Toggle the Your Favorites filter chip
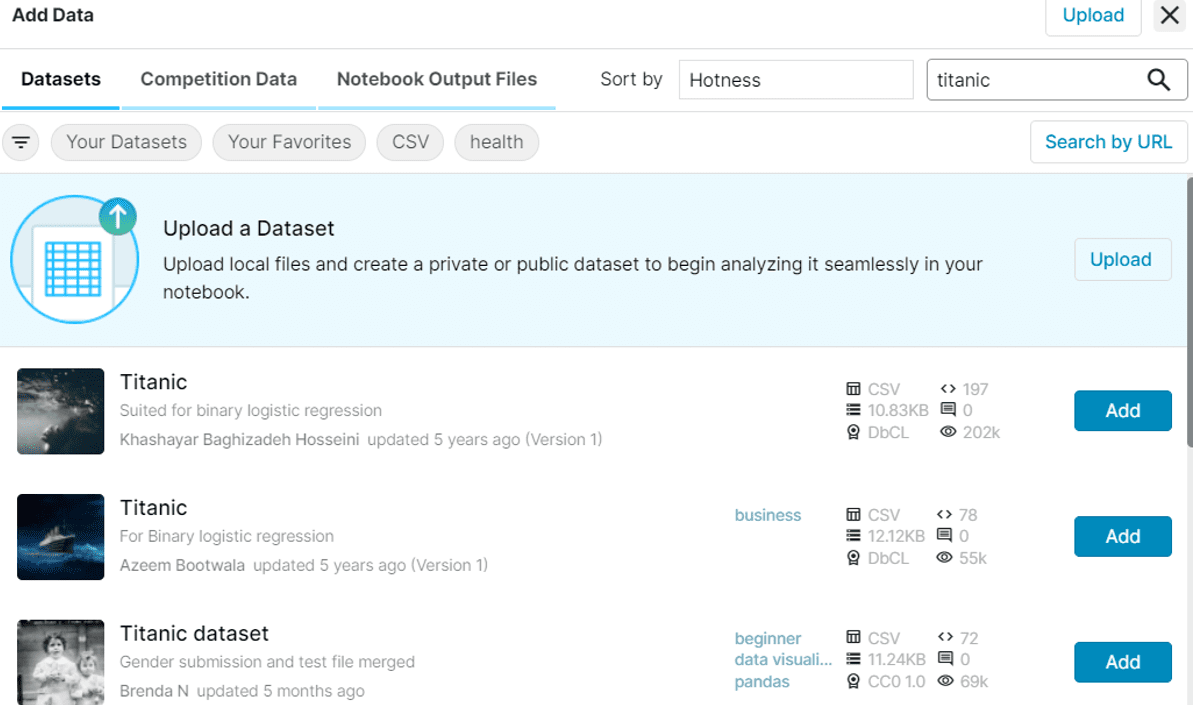1195x705 pixels. 290,143
